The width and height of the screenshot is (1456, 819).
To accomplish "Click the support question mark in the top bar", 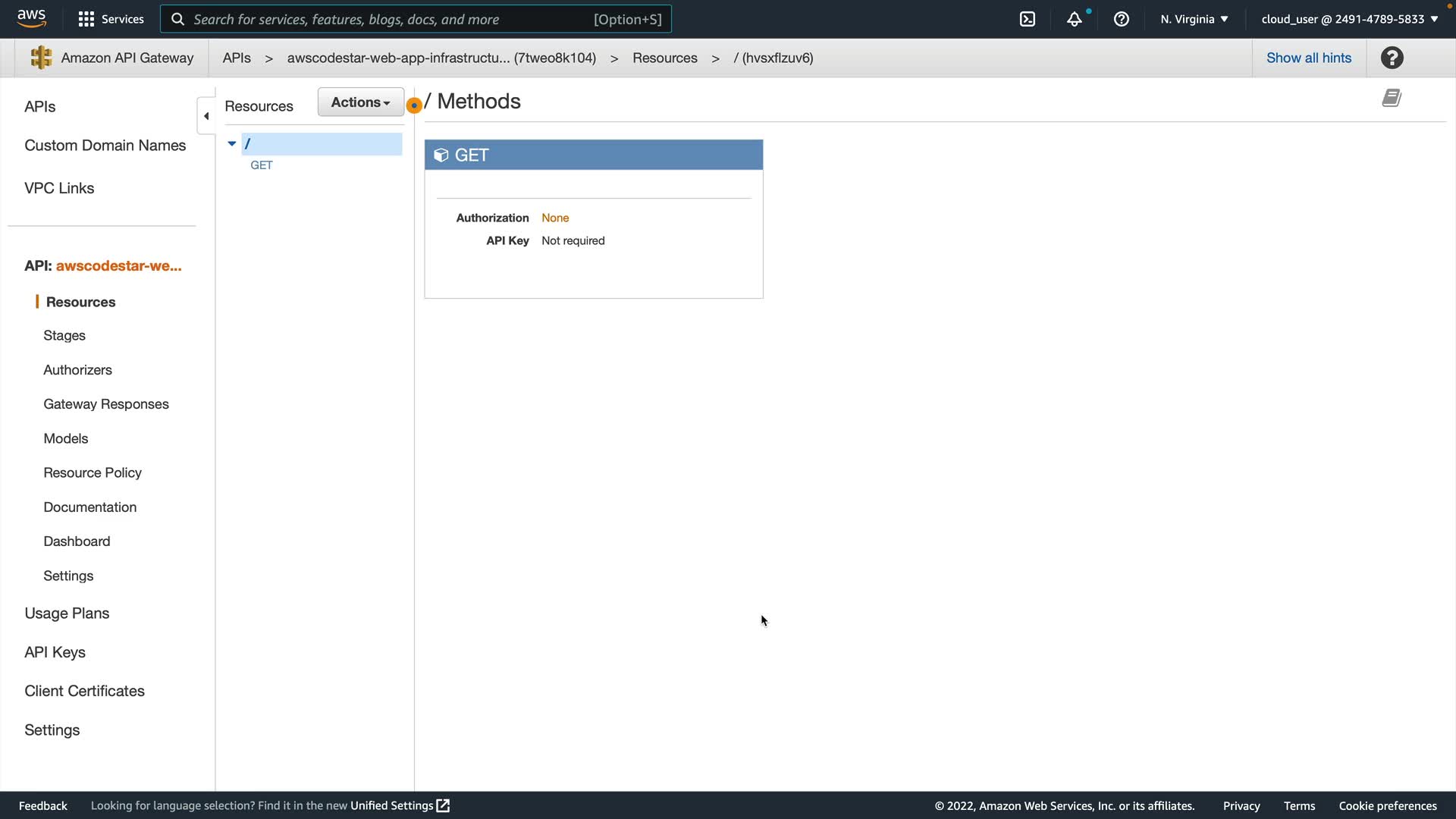I will (1122, 19).
